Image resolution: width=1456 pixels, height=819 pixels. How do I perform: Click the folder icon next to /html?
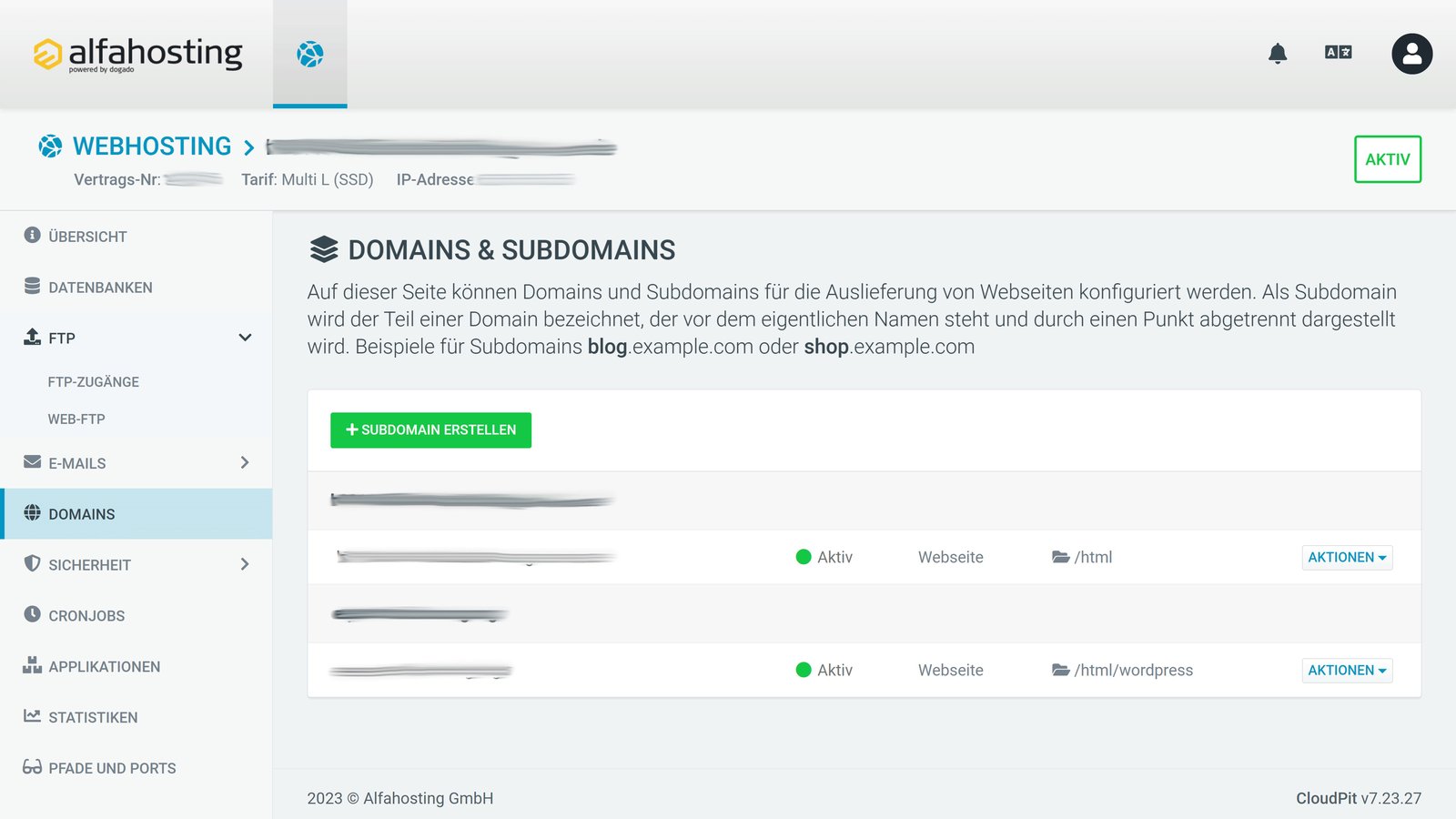pyautogui.click(x=1058, y=557)
